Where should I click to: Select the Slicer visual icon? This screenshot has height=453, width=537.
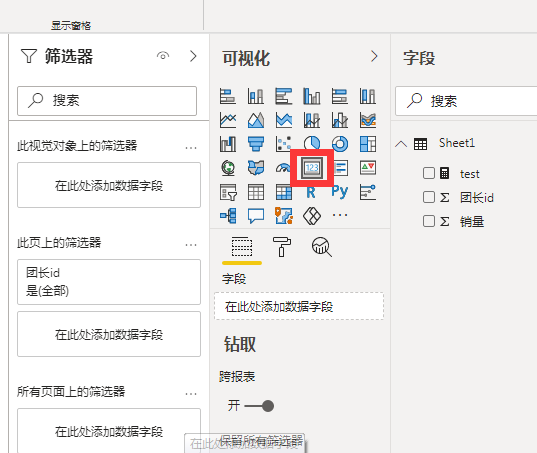point(228,192)
